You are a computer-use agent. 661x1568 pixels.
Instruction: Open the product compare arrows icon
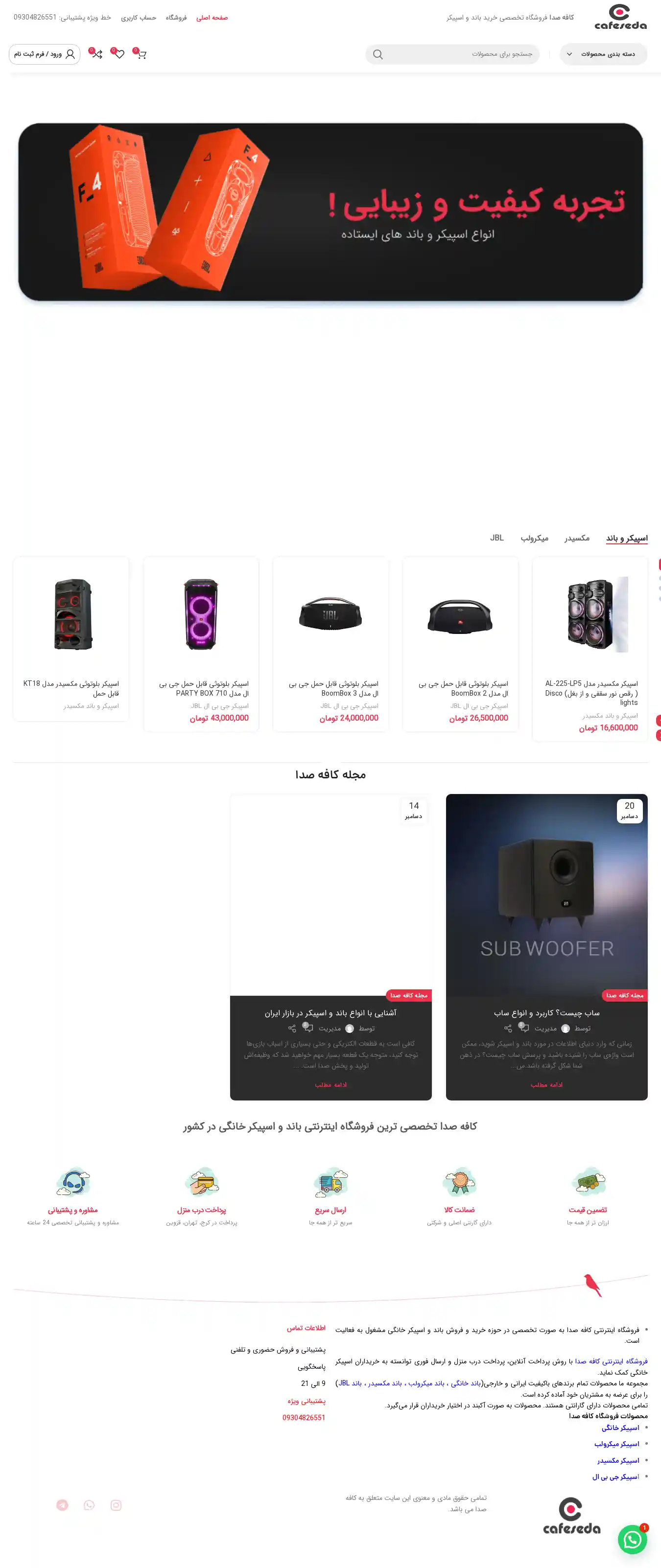coord(97,55)
